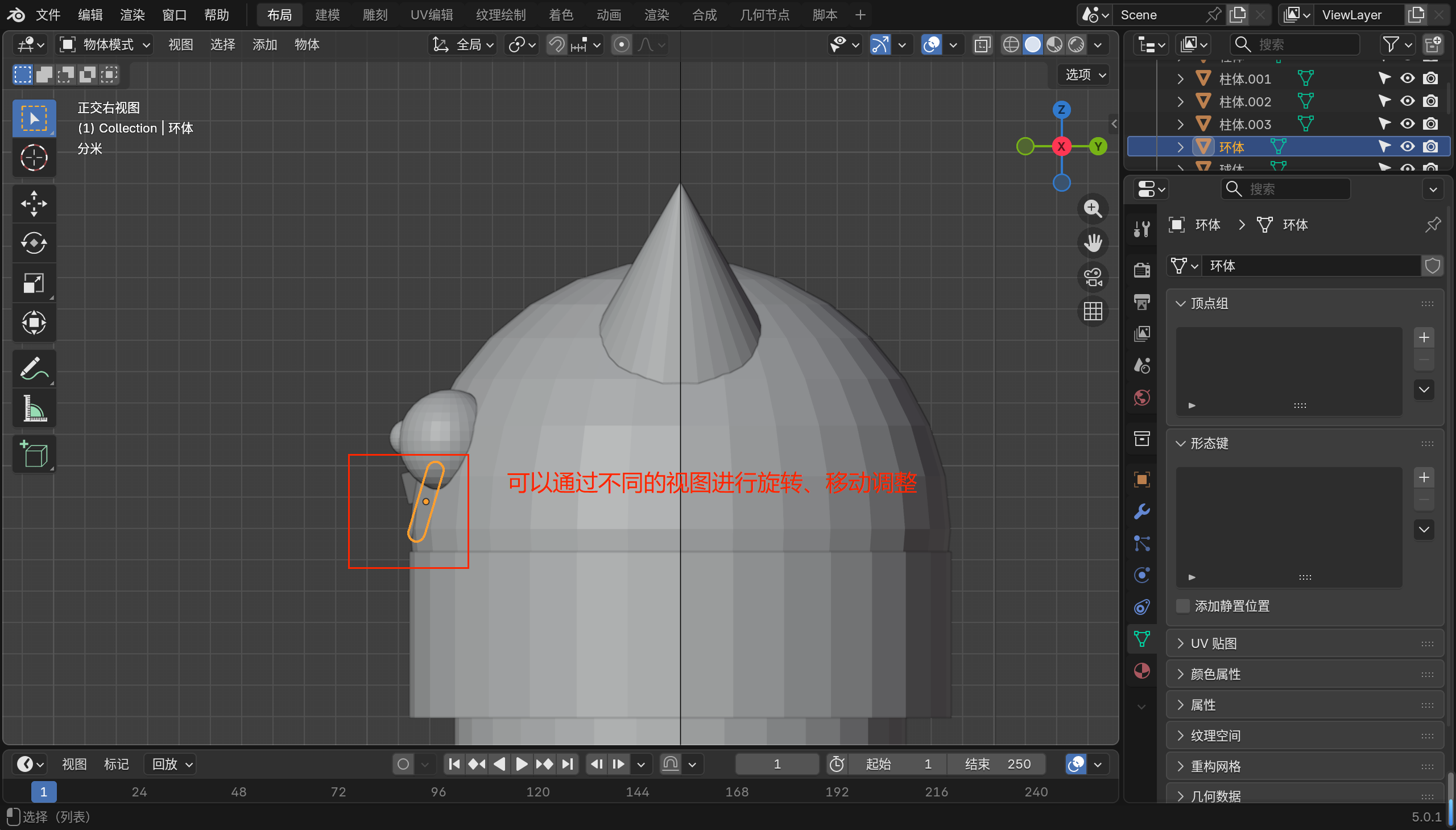Activate the Annotate pencil tool
The width and height of the screenshot is (1456, 830).
click(34, 368)
